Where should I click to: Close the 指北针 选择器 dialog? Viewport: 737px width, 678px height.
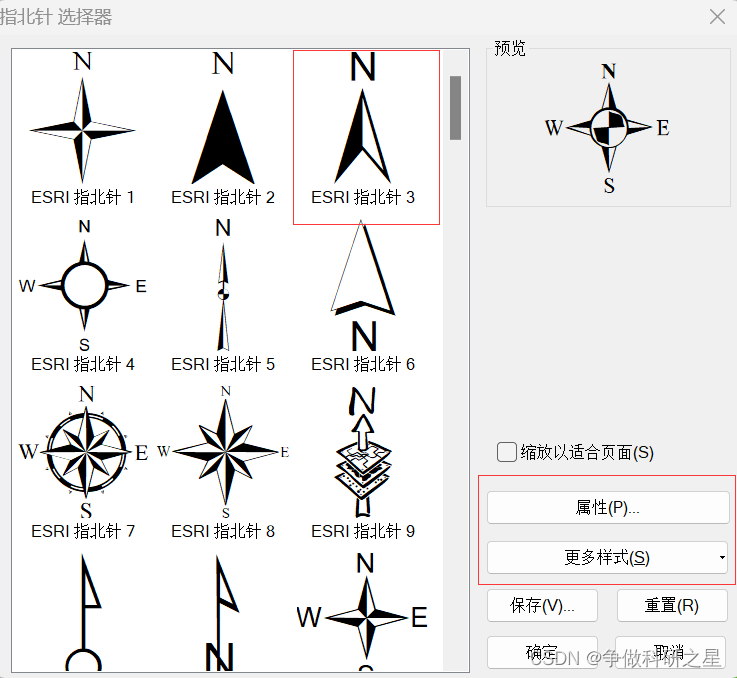click(717, 16)
